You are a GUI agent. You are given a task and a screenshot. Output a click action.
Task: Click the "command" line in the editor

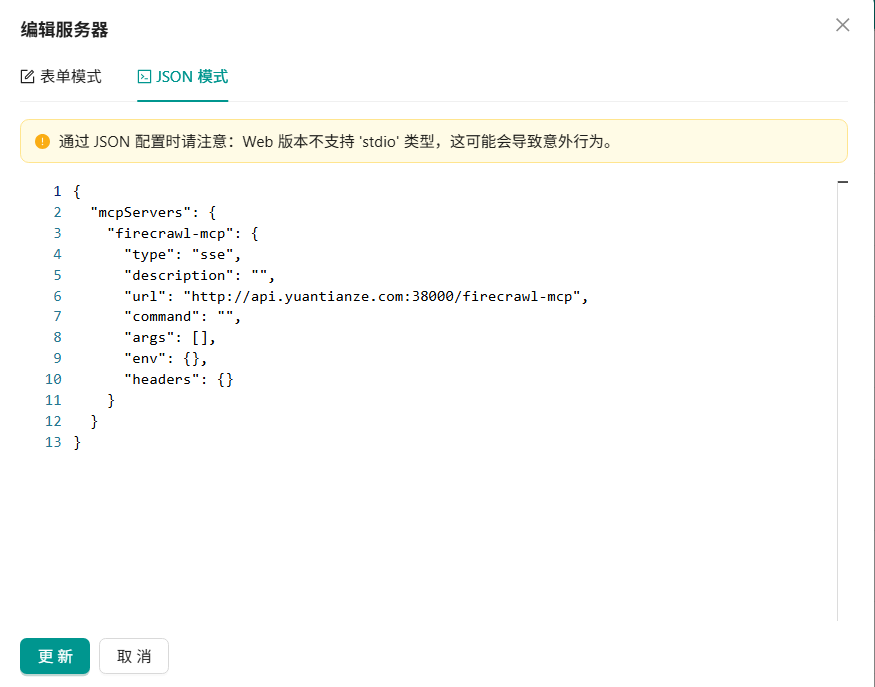(182, 317)
